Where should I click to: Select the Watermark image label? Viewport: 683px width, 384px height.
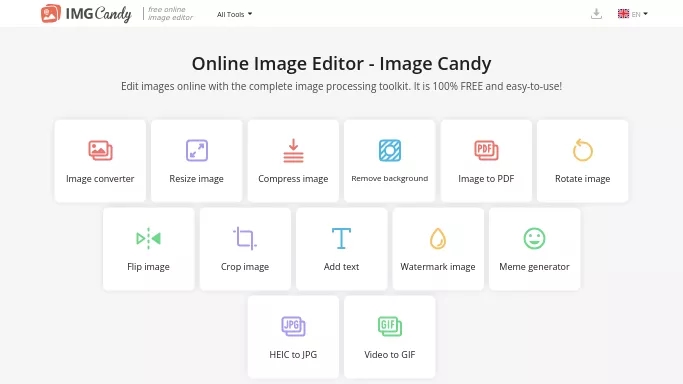pyautogui.click(x=438, y=266)
